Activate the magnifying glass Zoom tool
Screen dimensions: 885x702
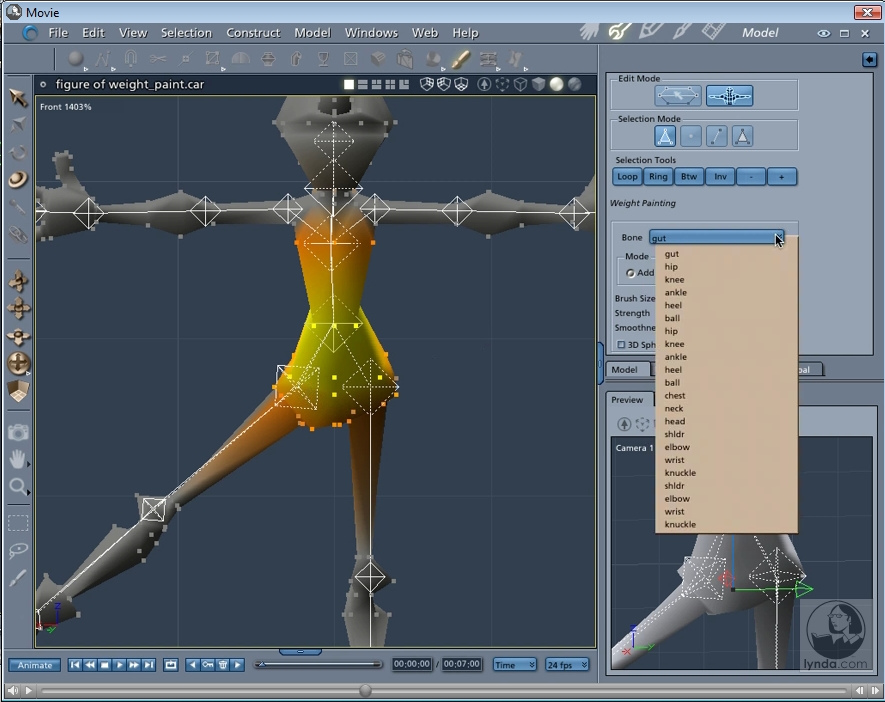(x=18, y=487)
